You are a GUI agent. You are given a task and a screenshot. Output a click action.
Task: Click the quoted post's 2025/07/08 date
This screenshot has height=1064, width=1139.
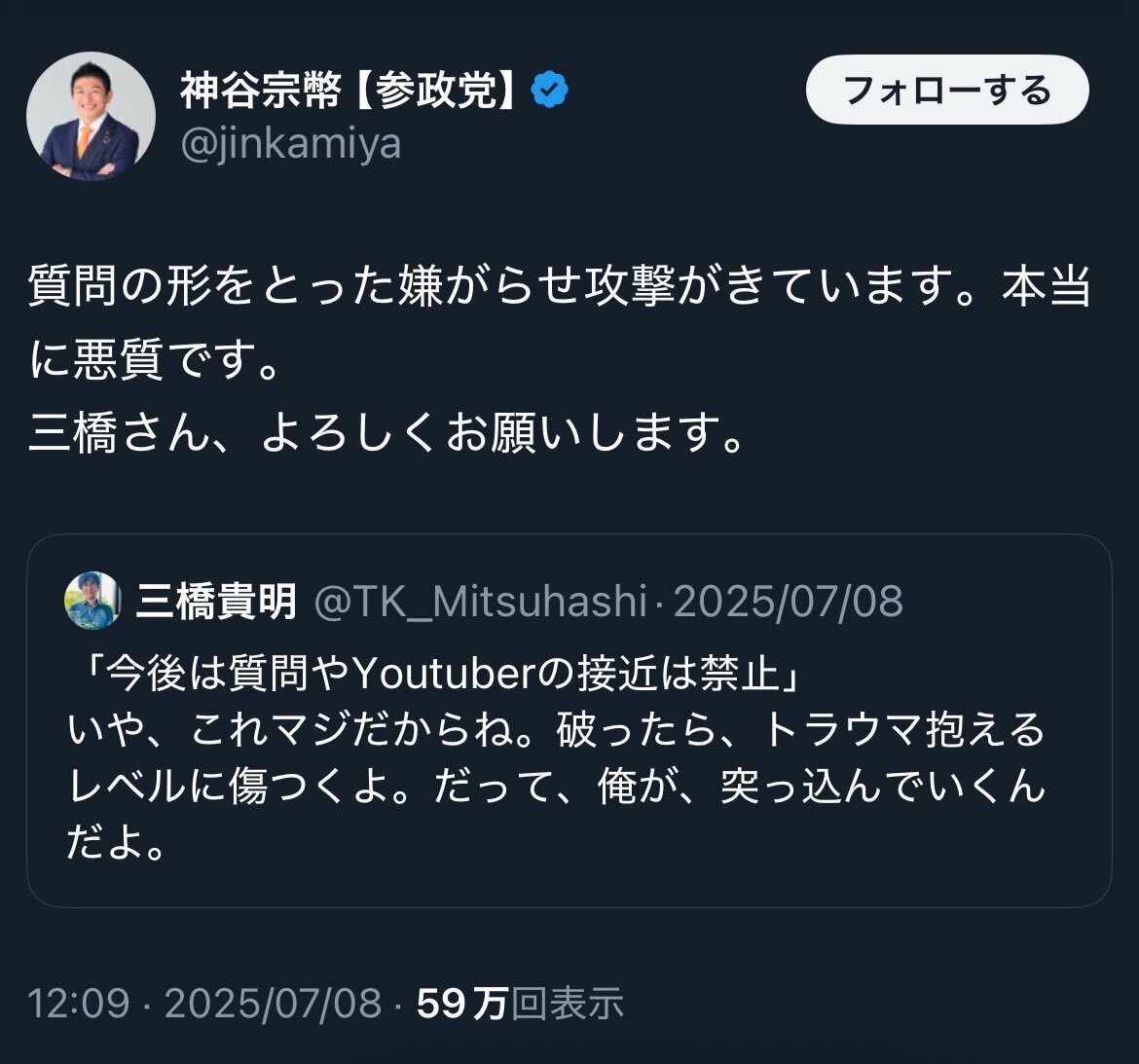coord(788,602)
